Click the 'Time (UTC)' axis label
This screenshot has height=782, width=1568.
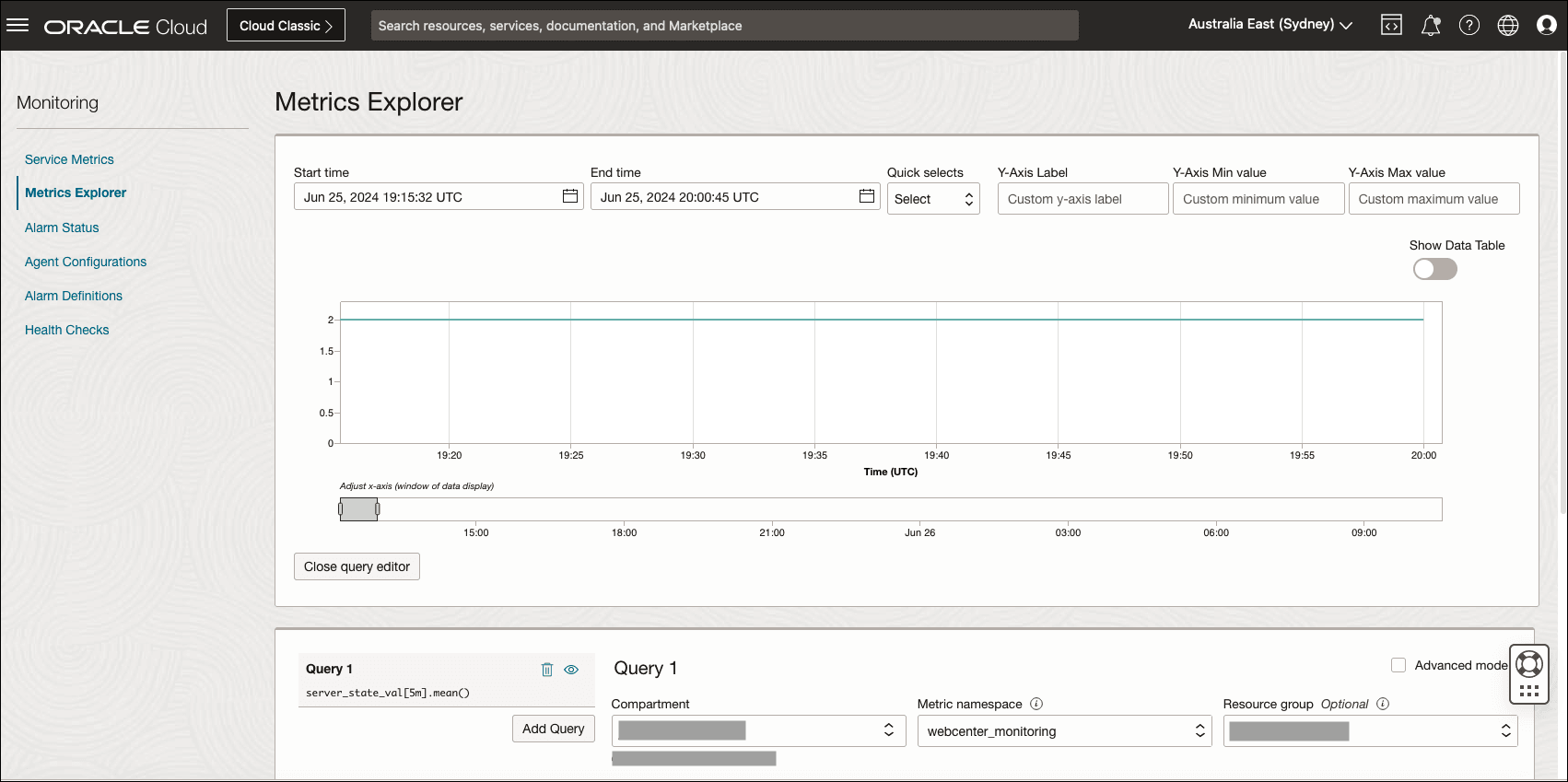point(890,472)
